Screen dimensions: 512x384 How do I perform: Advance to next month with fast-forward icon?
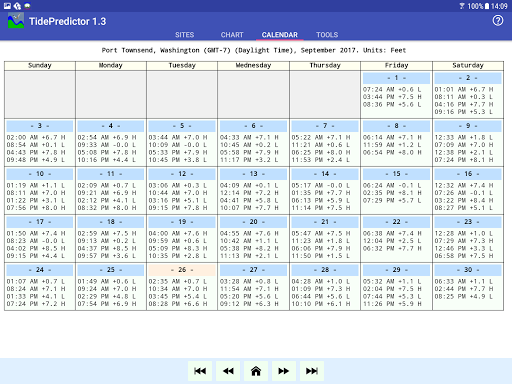[x=284, y=371]
